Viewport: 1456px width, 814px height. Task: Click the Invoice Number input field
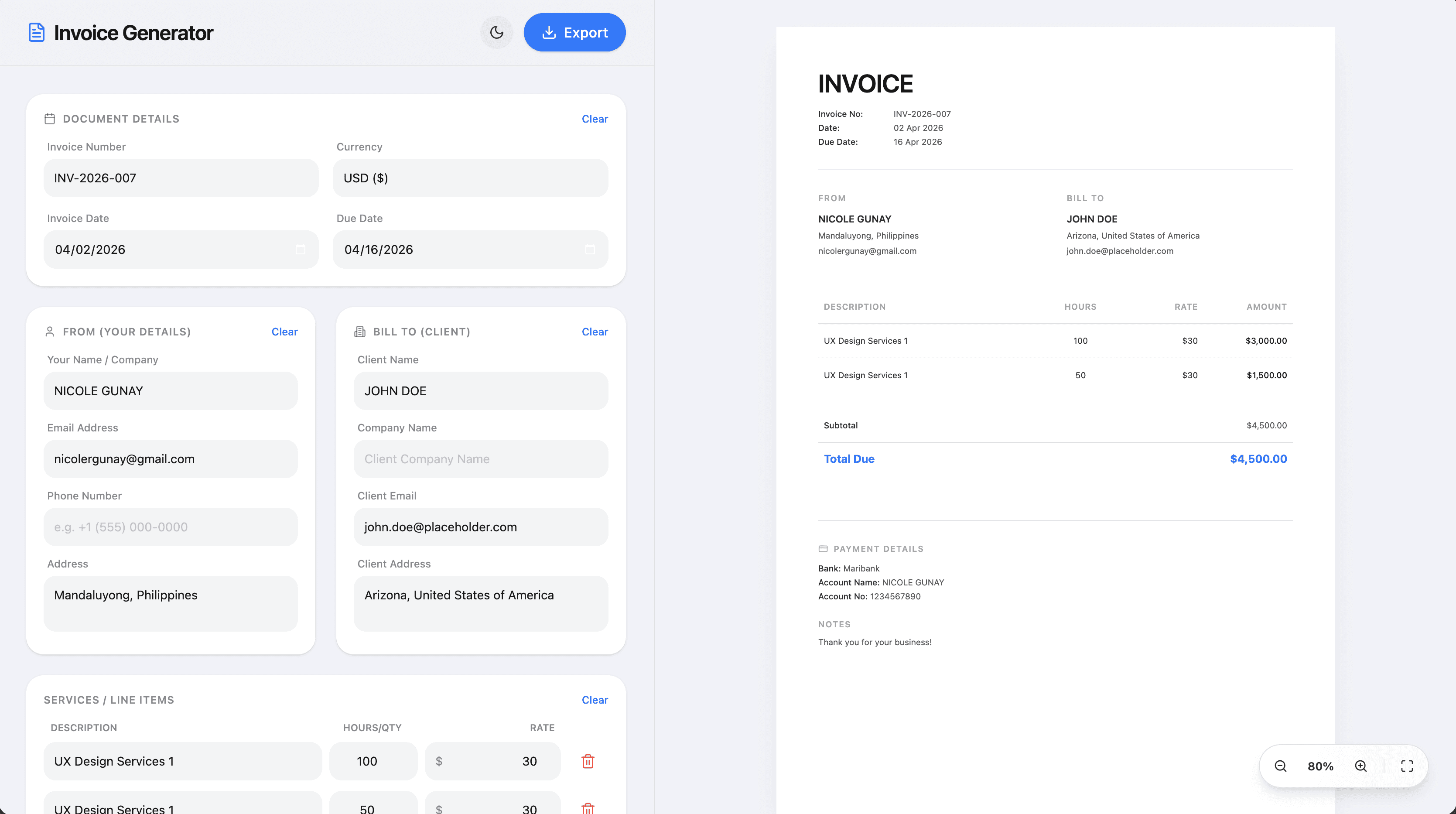tap(181, 178)
